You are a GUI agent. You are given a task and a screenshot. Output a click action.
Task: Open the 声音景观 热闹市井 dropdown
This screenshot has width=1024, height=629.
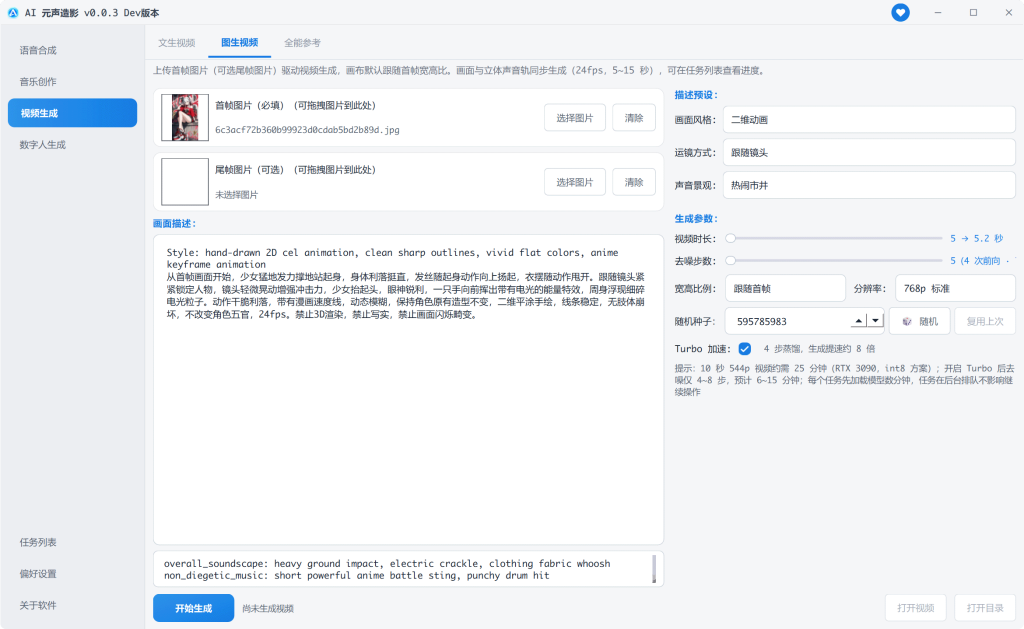pyautogui.click(x=869, y=185)
